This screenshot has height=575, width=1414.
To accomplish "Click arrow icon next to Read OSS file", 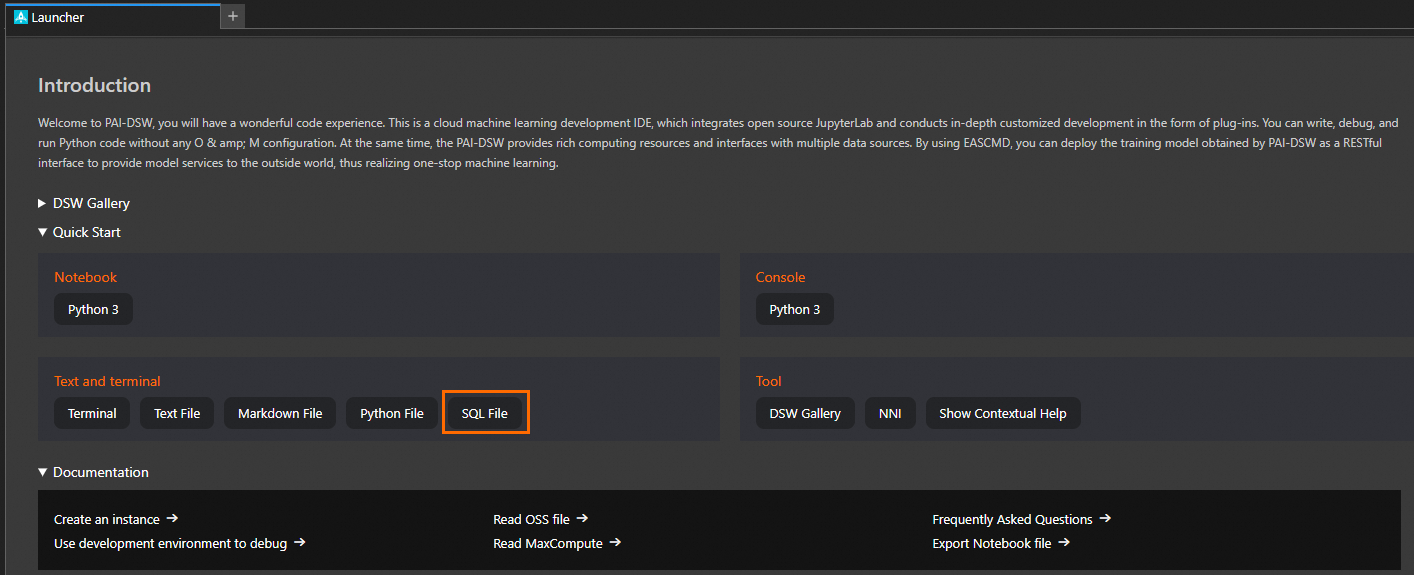I will coord(582,518).
